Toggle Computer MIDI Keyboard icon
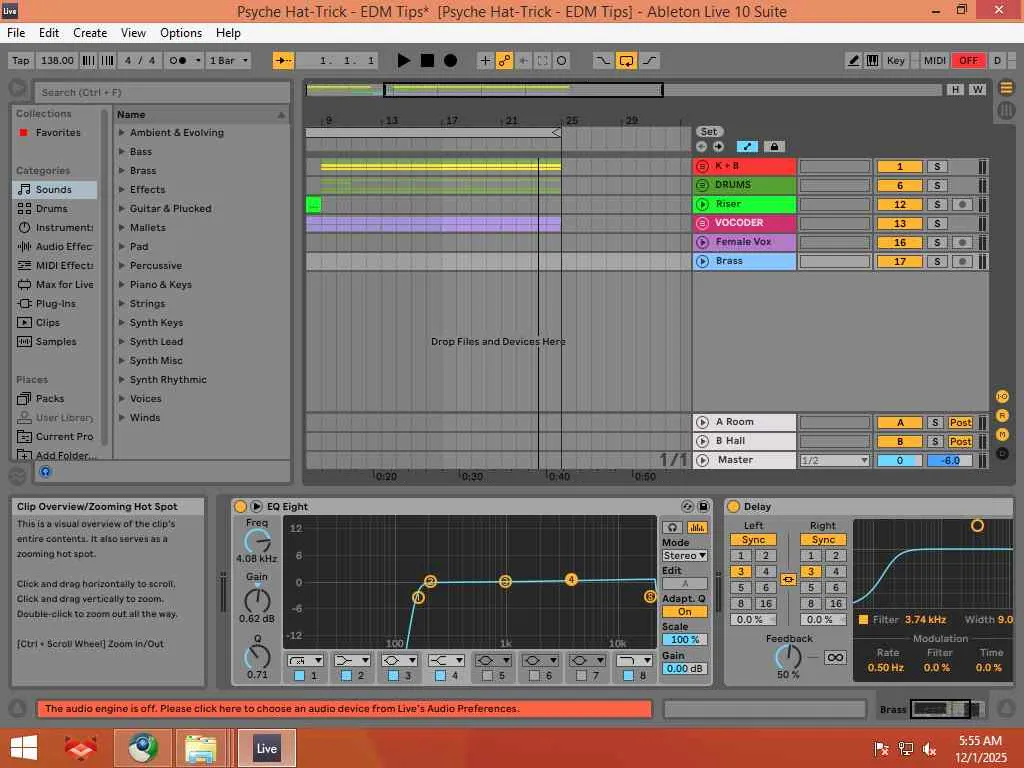1024x768 pixels. (872, 60)
